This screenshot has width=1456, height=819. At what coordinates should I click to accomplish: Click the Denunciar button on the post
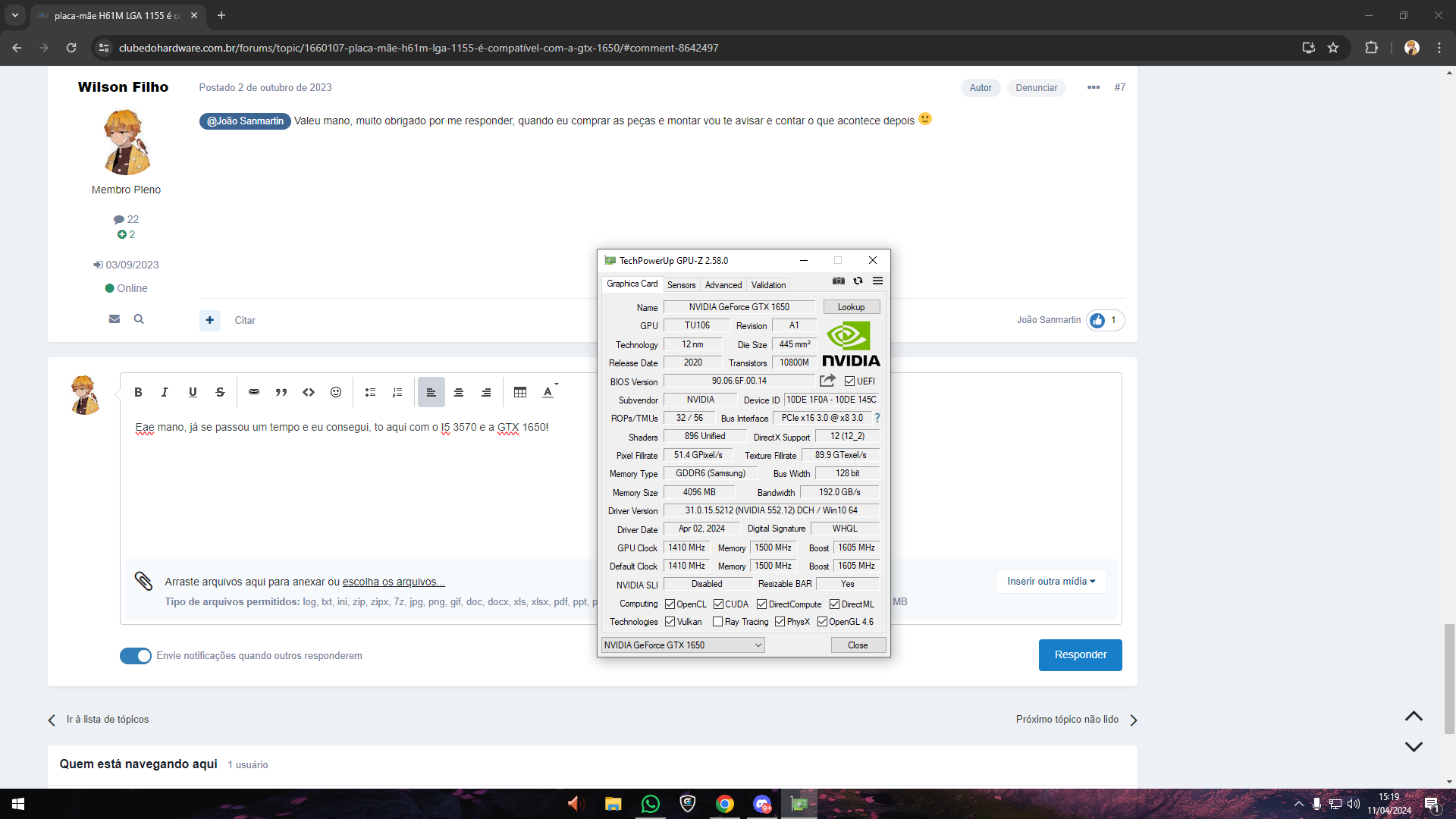coord(1037,88)
